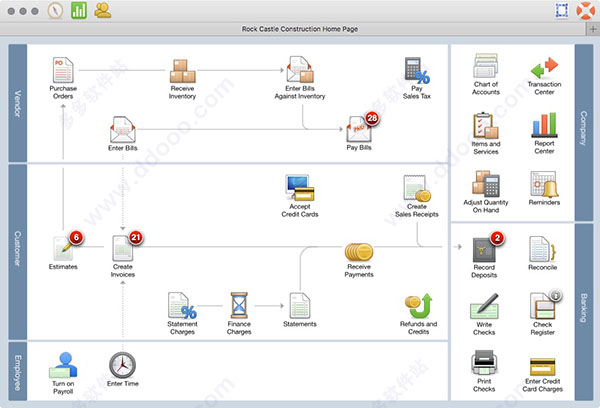Open Enter Time clock icon

122,365
